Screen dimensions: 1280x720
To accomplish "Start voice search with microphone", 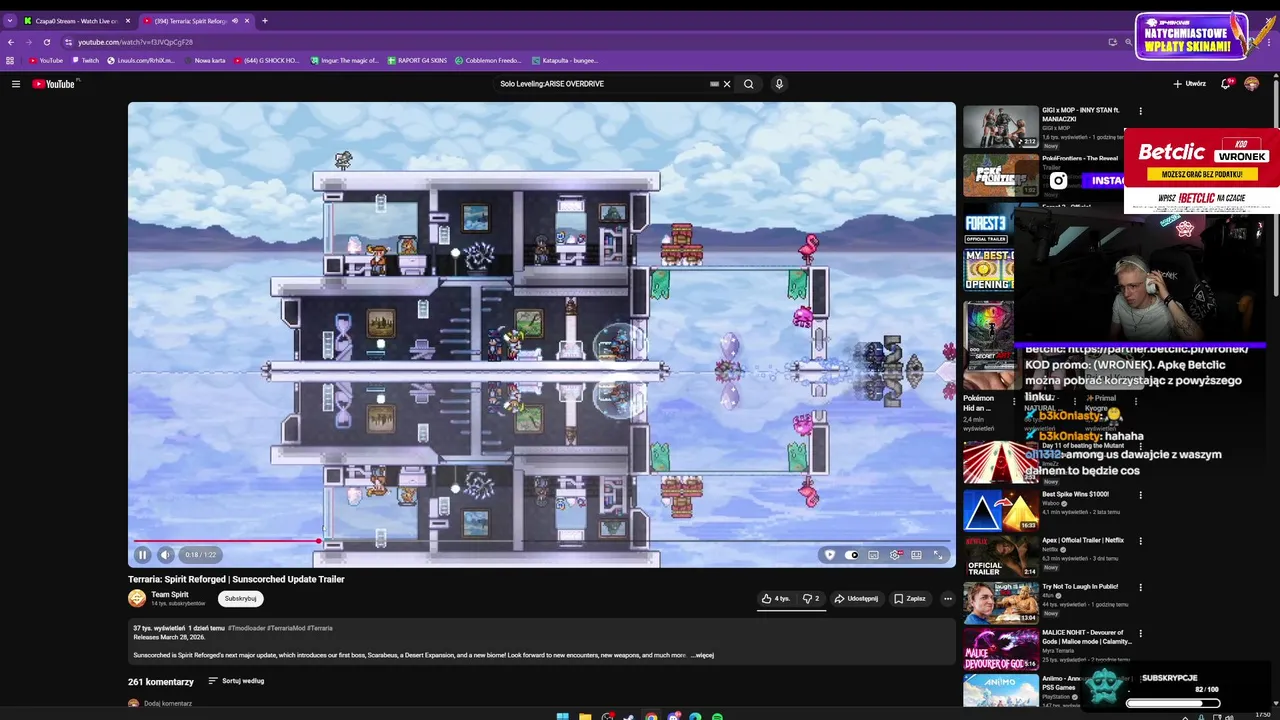I will [x=779, y=84].
